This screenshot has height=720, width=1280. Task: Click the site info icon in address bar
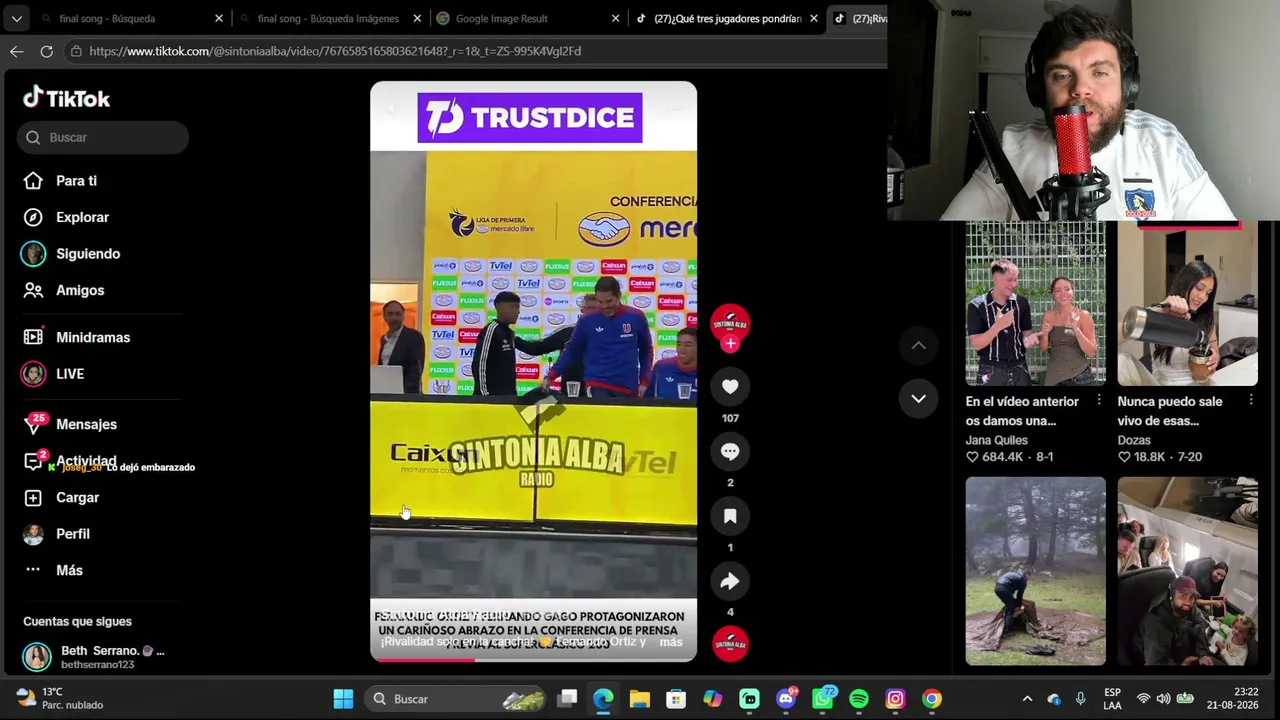click(76, 51)
